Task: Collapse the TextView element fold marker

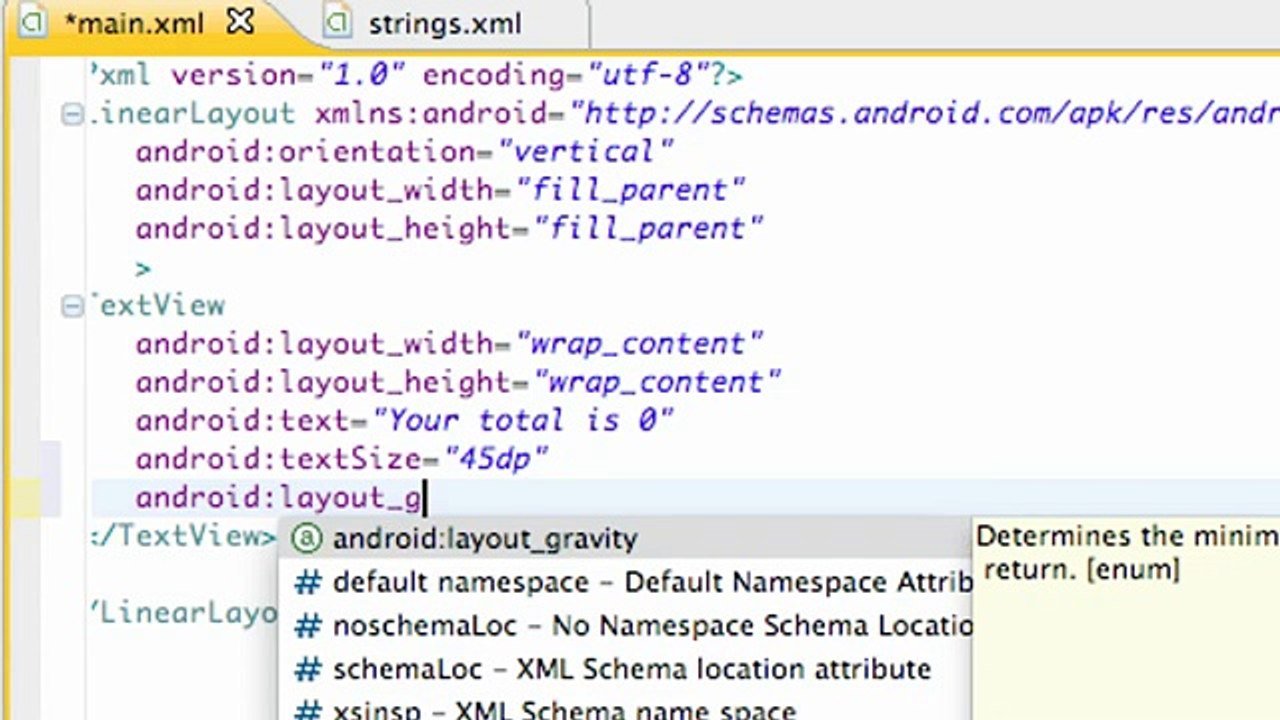Action: coord(72,306)
